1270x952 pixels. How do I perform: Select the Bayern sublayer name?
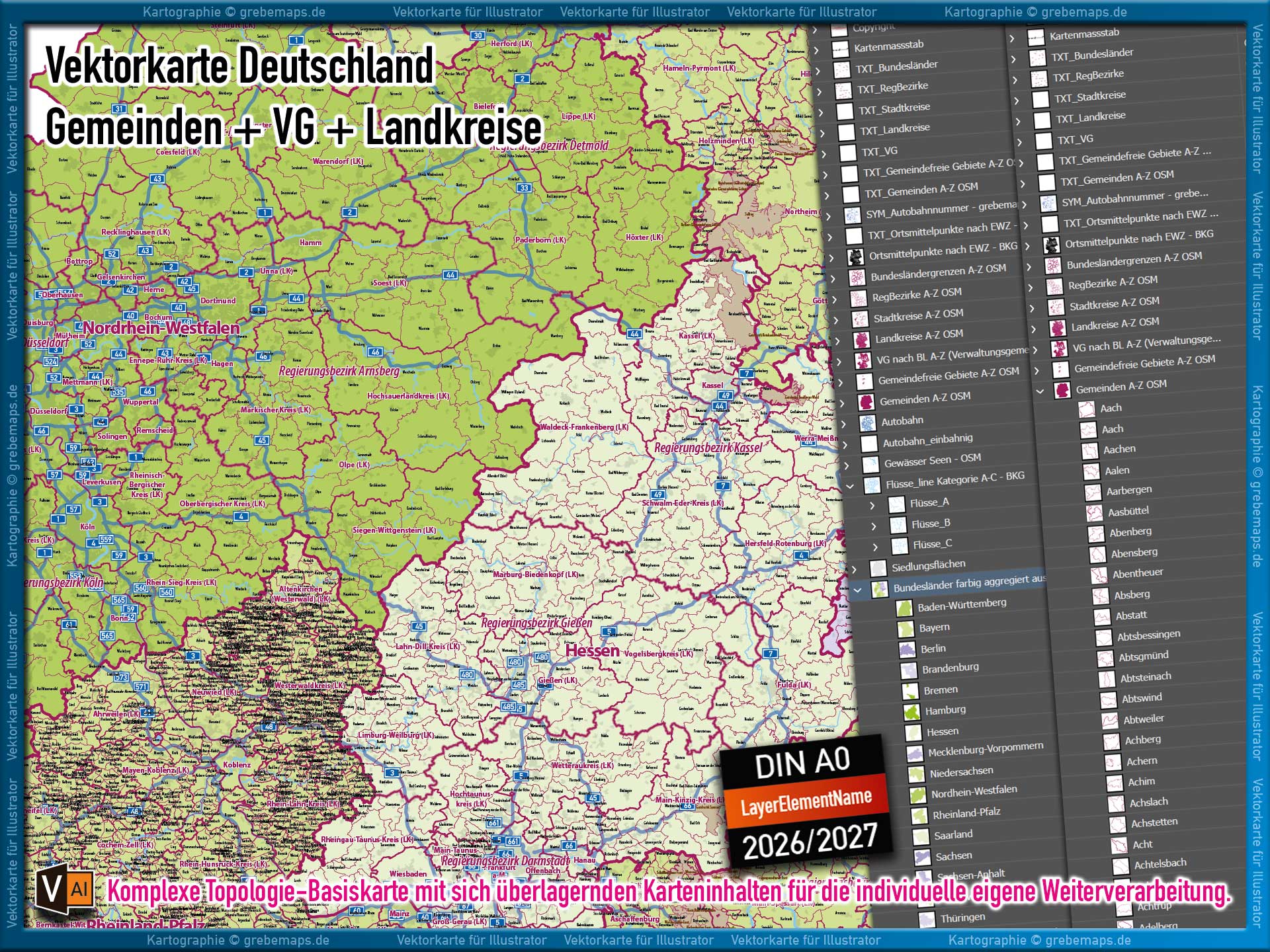934,627
